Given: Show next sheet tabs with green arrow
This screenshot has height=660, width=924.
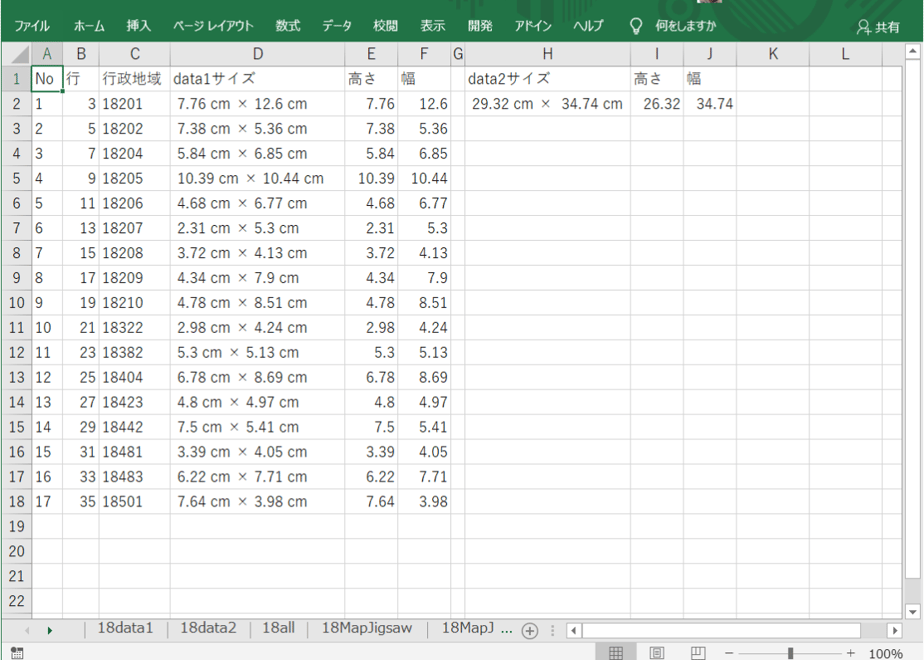Looking at the screenshot, I should tap(50, 631).
